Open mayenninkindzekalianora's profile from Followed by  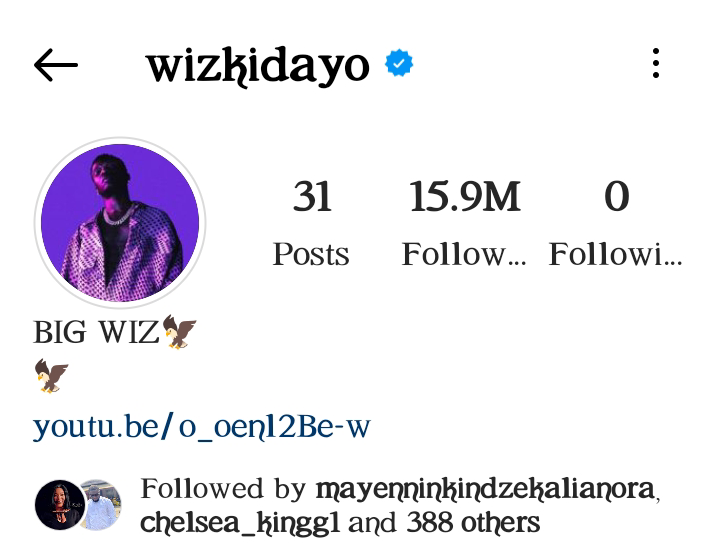tap(485, 489)
